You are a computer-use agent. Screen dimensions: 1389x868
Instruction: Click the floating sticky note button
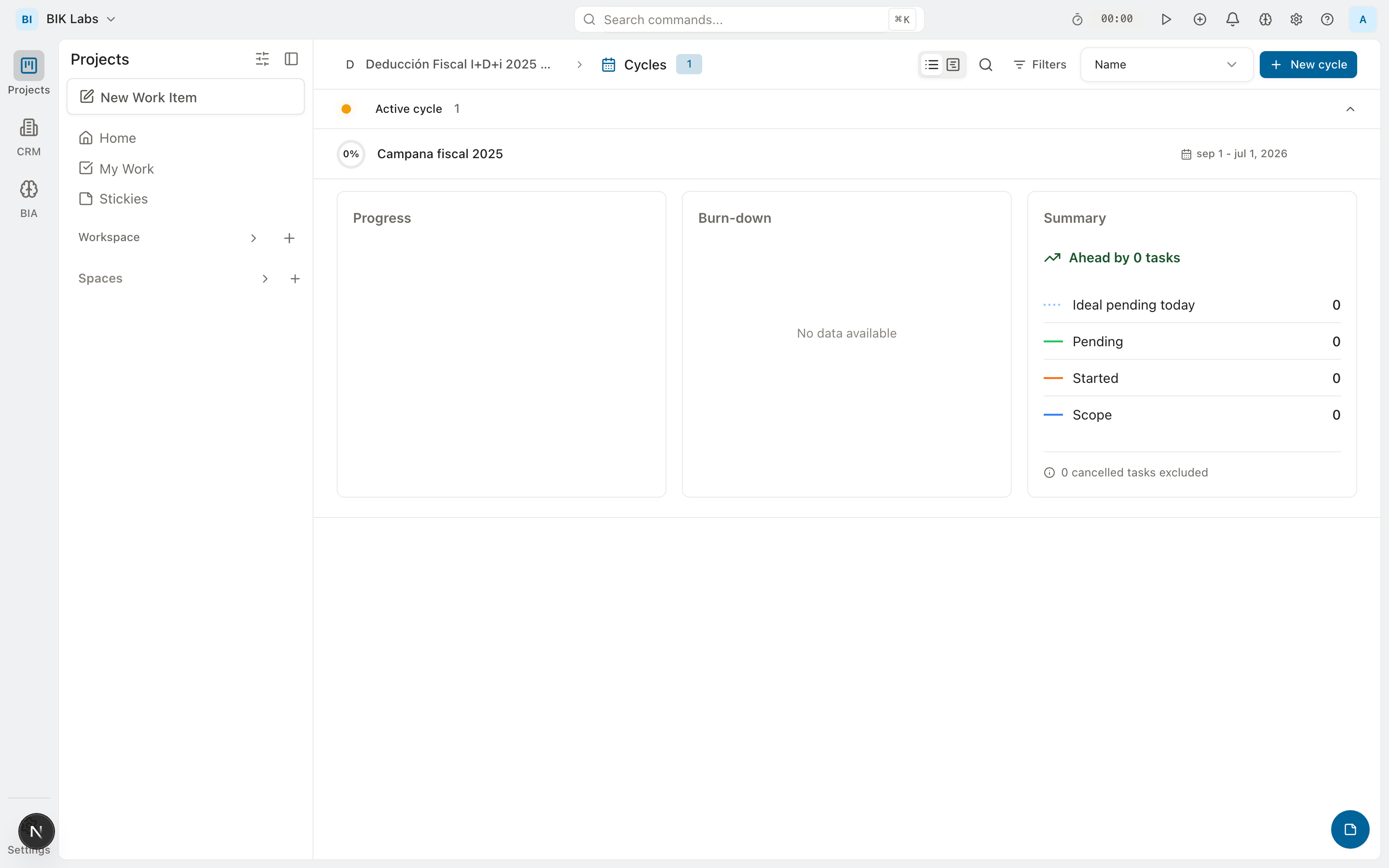pos(1350,829)
